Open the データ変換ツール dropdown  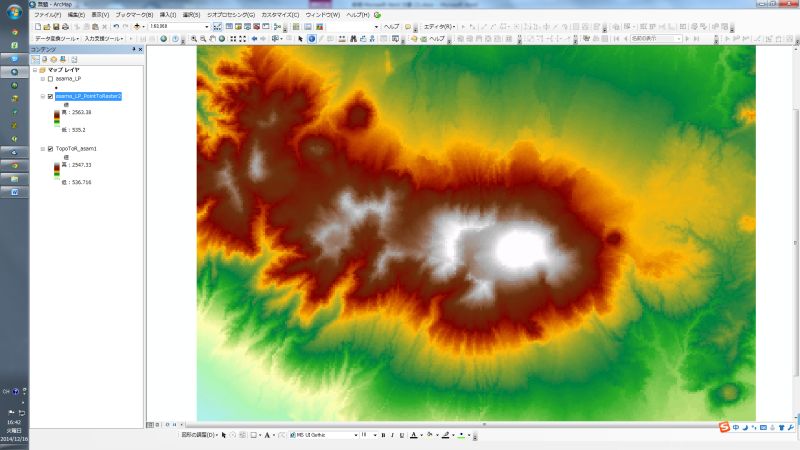[57, 39]
